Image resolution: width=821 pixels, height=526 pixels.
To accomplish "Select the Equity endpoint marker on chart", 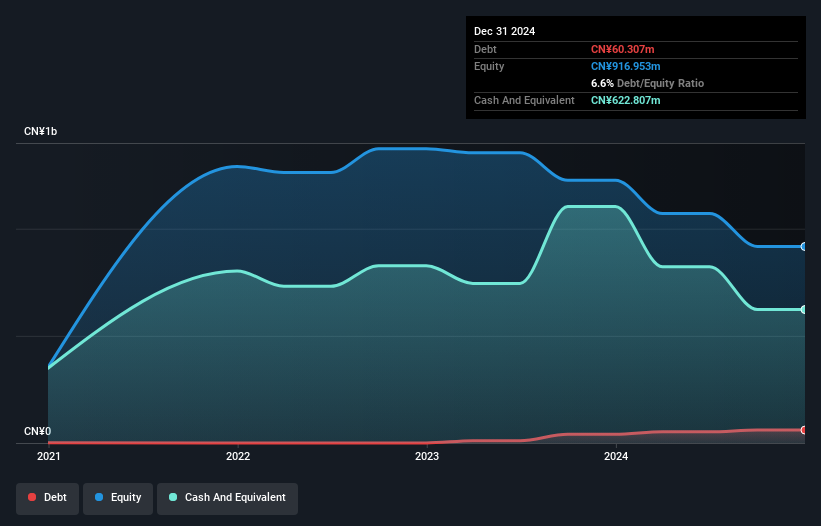I will (x=804, y=247).
